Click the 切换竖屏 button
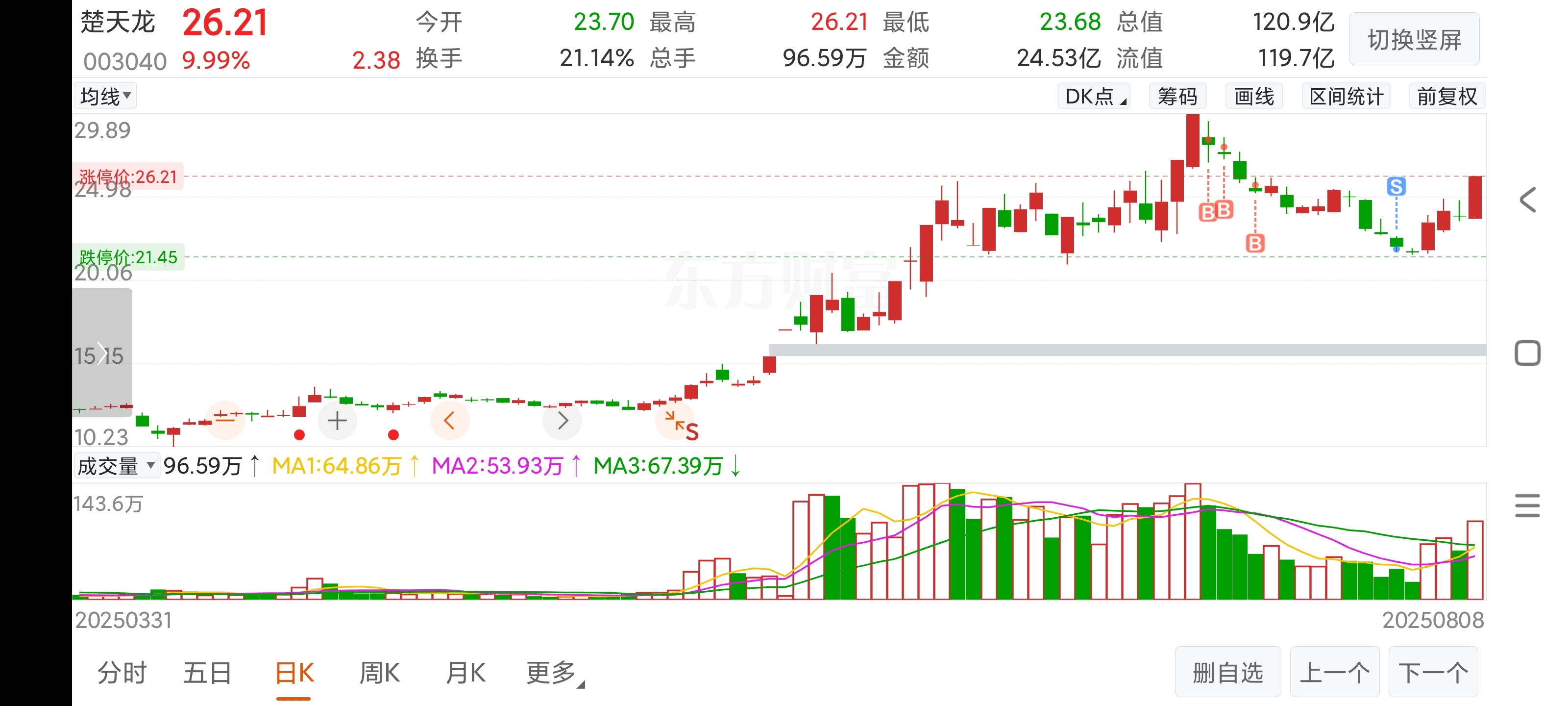This screenshot has width=1568, height=706. pos(1415,40)
